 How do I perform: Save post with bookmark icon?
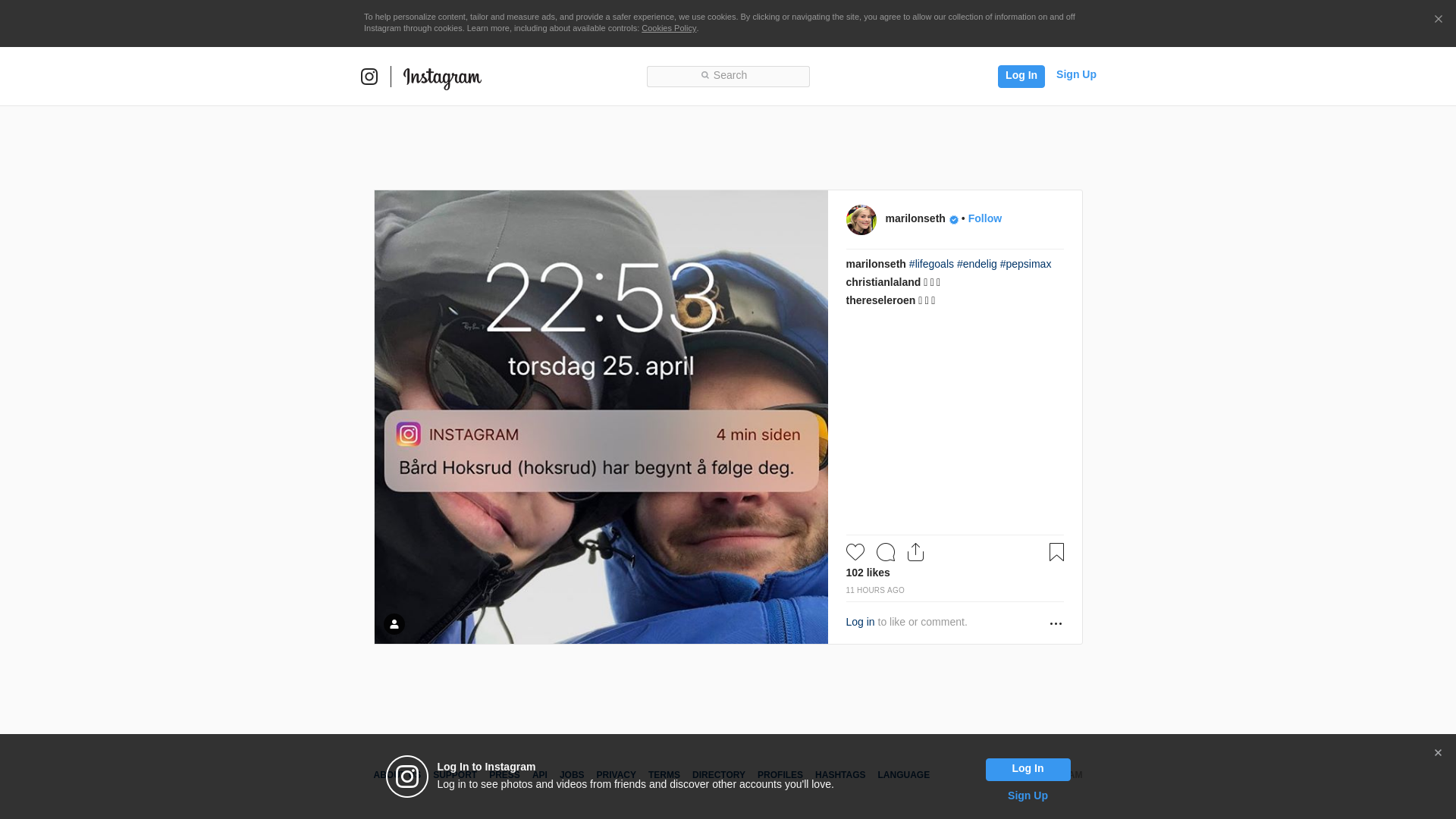point(1056,552)
